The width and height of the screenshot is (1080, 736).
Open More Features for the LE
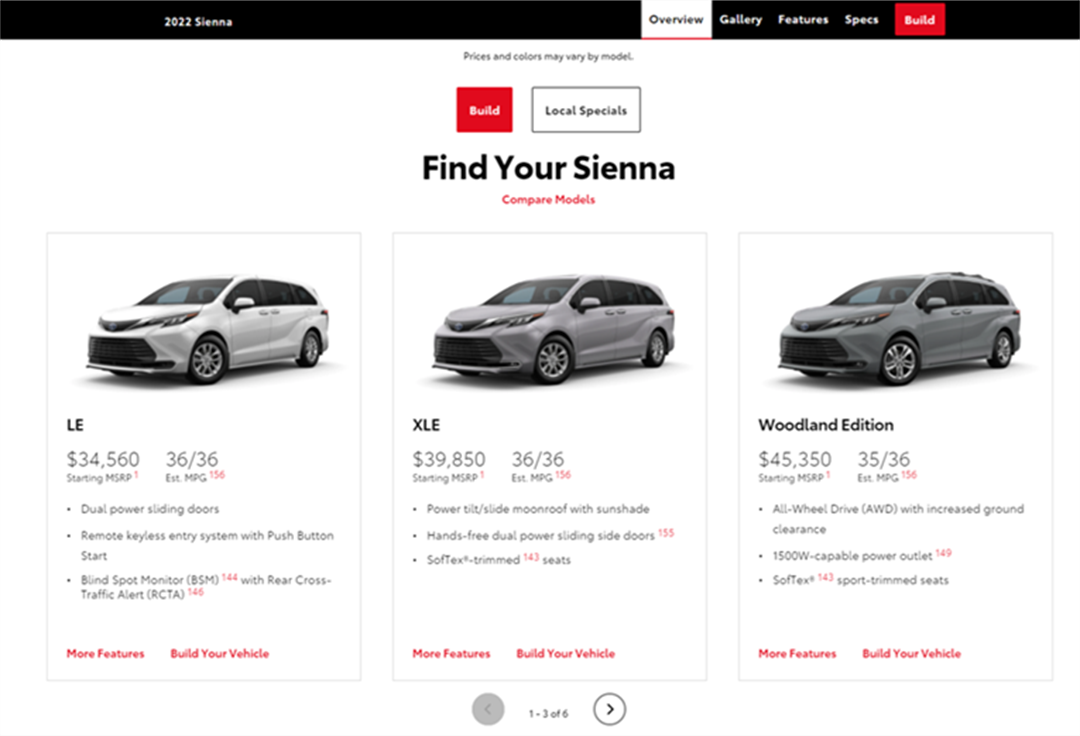[105, 654]
